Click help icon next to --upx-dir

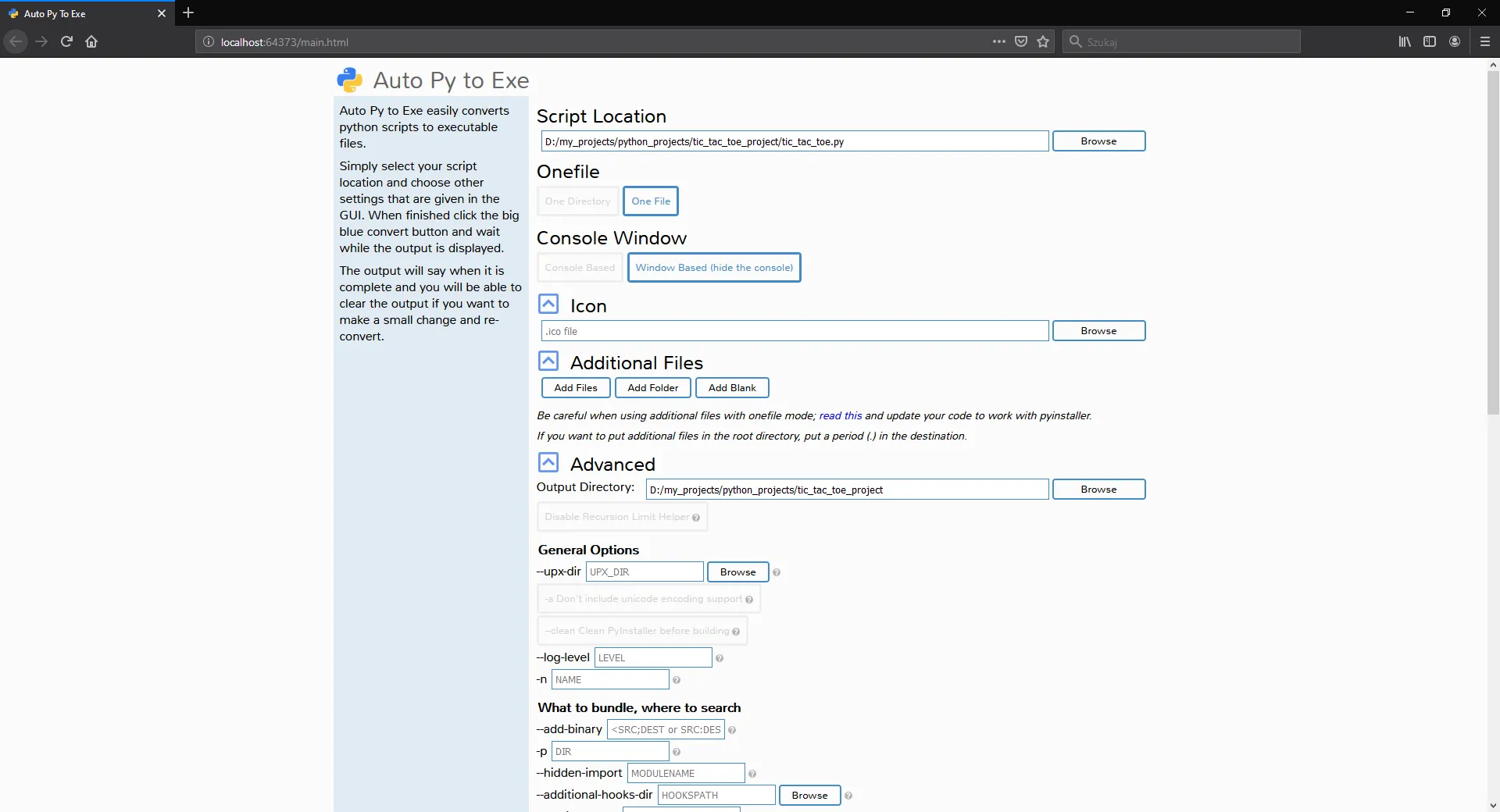pos(777,573)
